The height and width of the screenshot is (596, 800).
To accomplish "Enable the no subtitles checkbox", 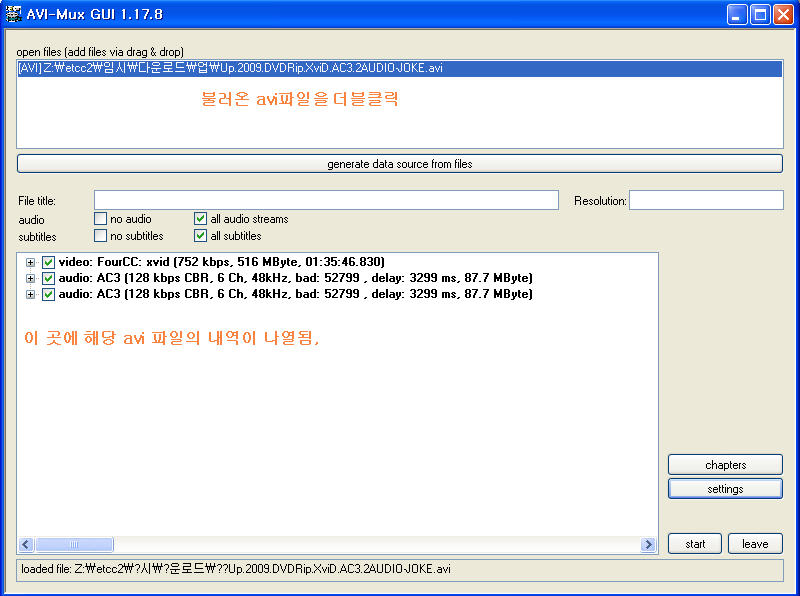I will click(101, 236).
